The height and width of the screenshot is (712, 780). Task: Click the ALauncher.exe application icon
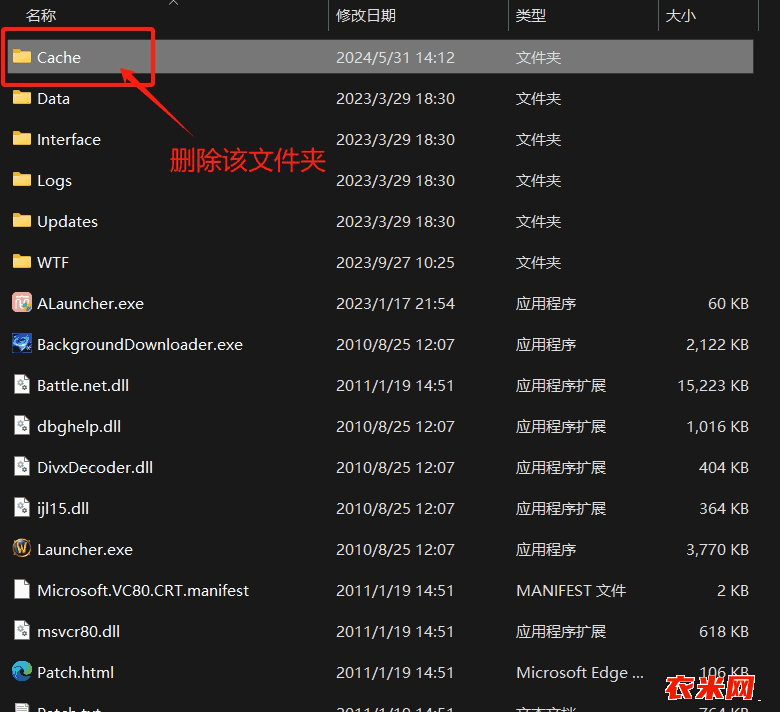pos(21,303)
